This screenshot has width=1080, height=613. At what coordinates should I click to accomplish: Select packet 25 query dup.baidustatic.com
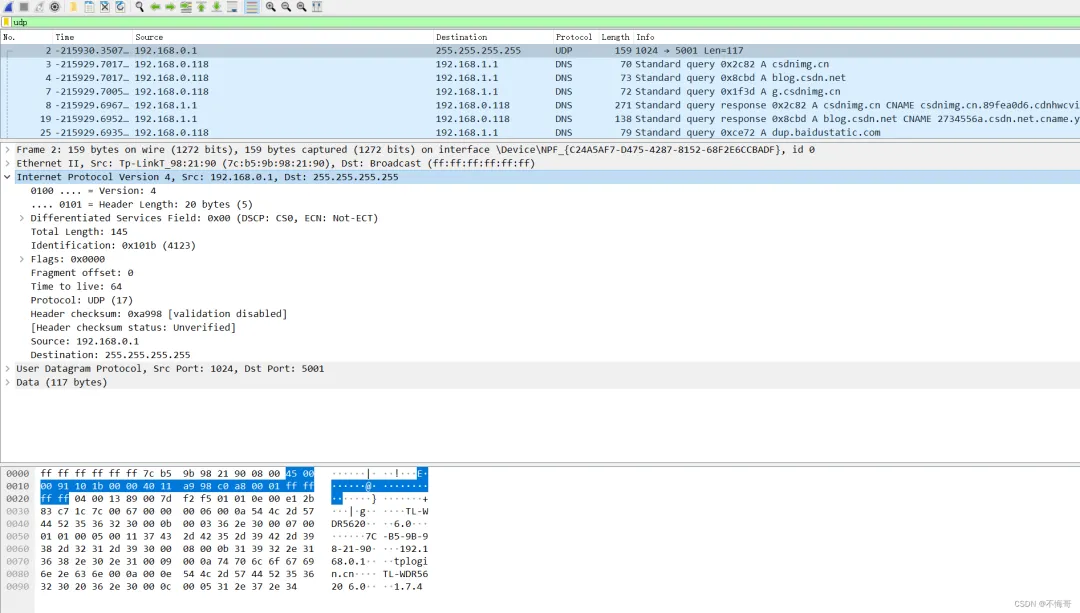540,132
